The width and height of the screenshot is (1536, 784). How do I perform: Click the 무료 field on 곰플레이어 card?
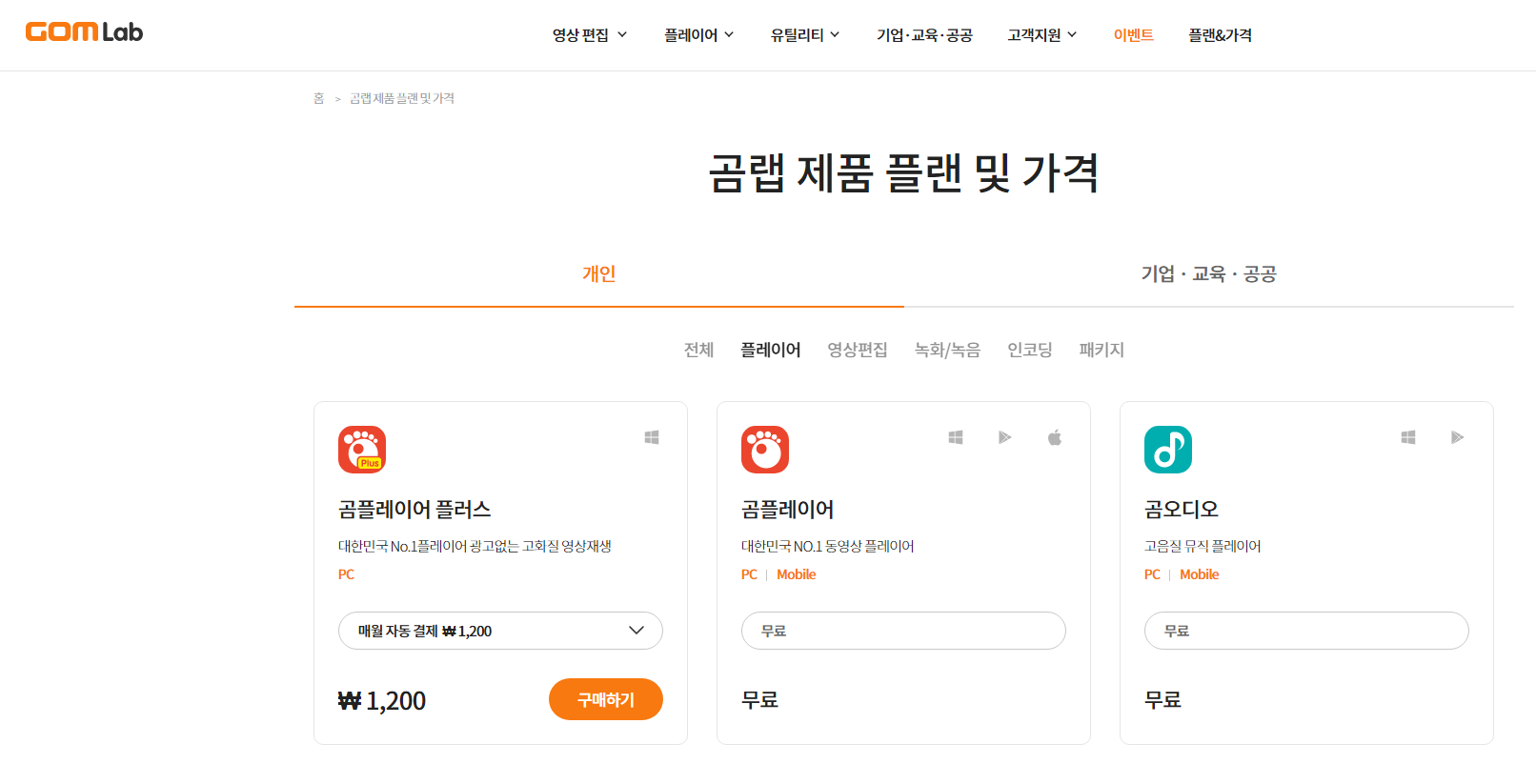pos(903,631)
